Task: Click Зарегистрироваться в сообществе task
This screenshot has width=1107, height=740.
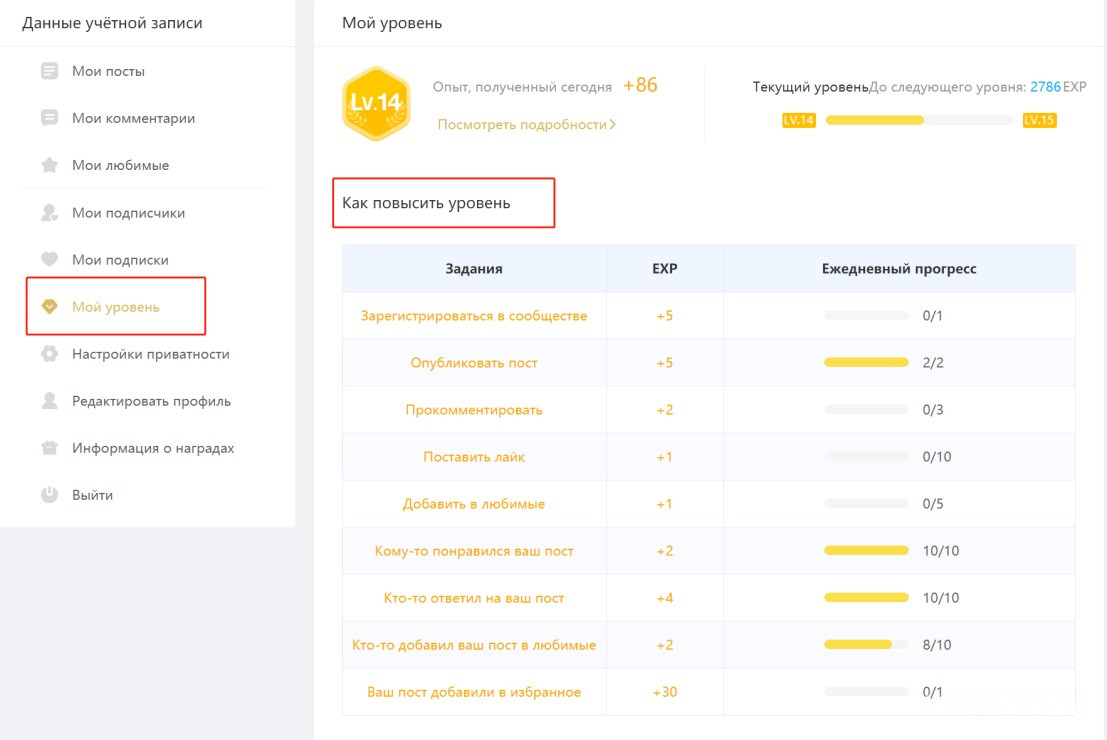Action: pyautogui.click(x=474, y=316)
